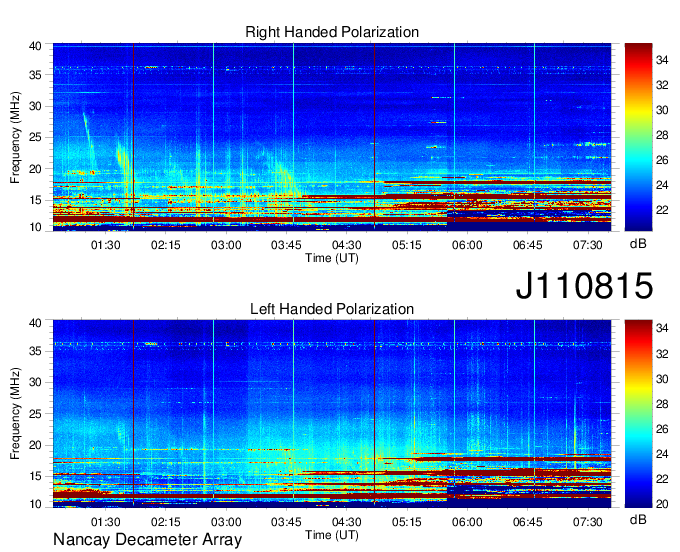Click the 'Right Handed Polarization' plot title
This screenshot has height=552, width=680.
click(x=332, y=32)
